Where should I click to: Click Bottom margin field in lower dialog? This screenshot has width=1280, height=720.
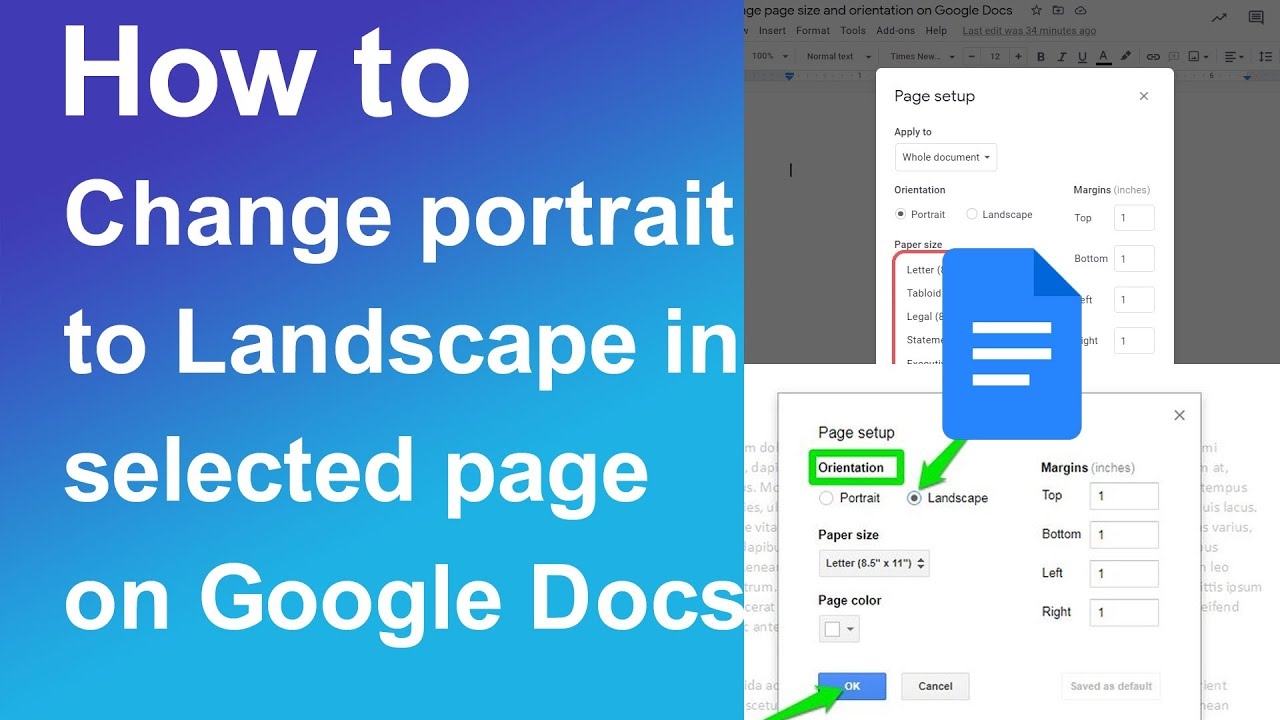1124,535
